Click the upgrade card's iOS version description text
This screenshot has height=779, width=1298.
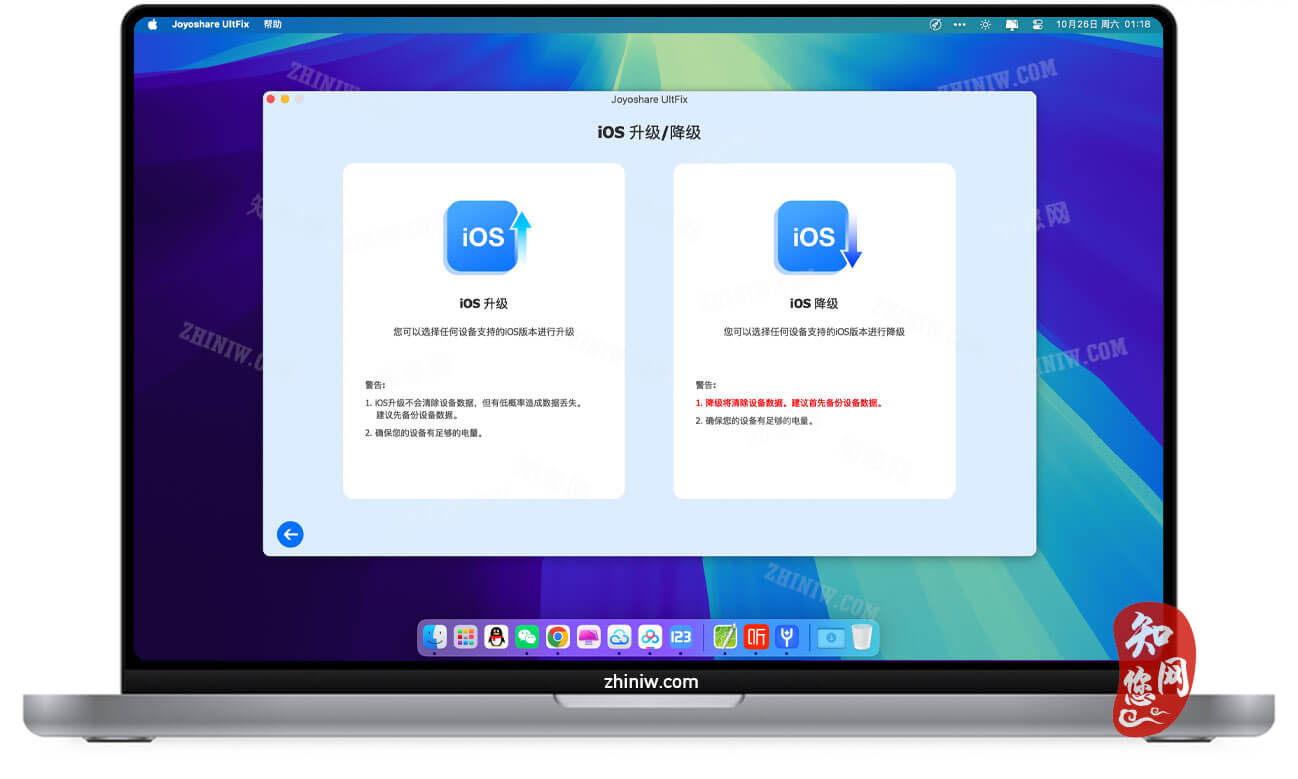pos(484,331)
